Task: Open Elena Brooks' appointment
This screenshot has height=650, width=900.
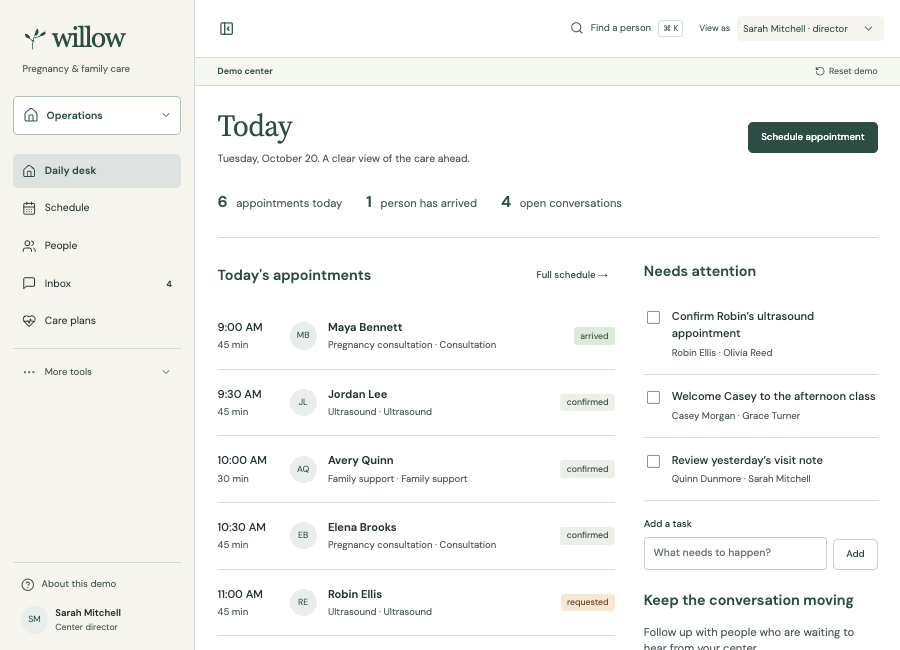Action: click(x=416, y=536)
